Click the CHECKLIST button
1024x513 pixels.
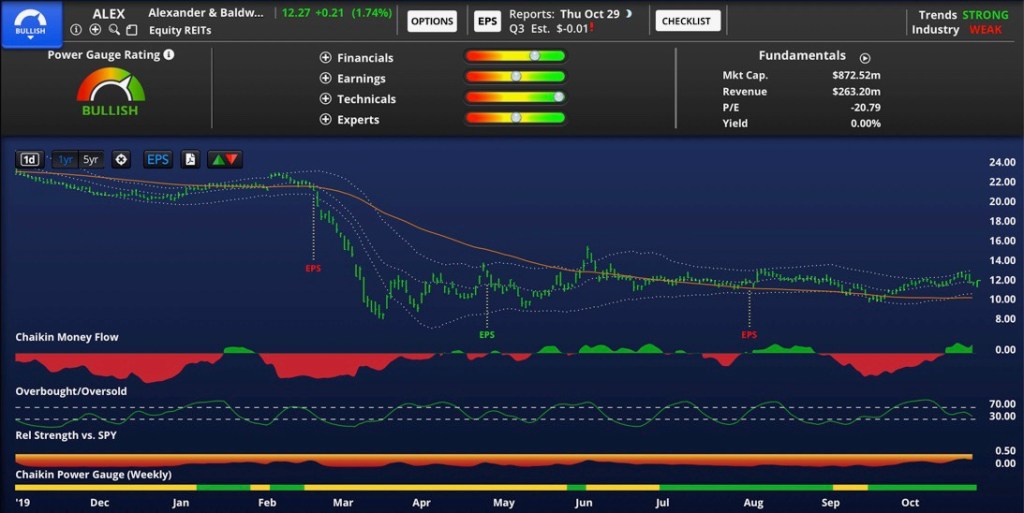[x=687, y=21]
